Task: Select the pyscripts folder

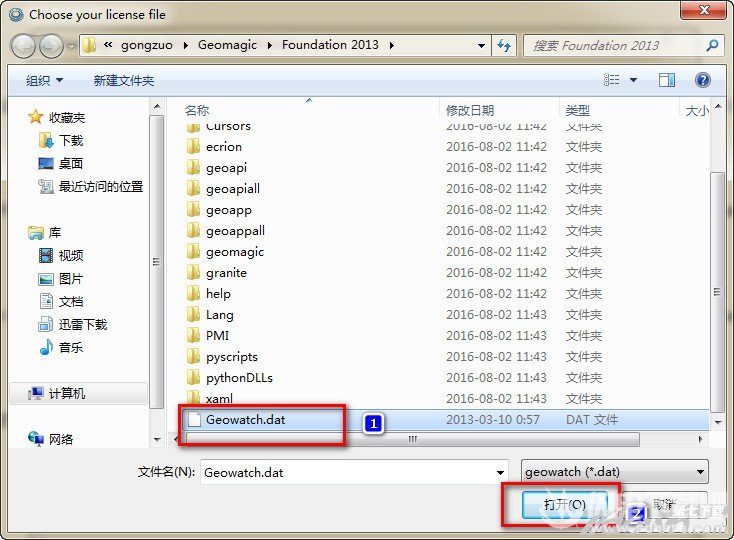Action: pyautogui.click(x=232, y=357)
